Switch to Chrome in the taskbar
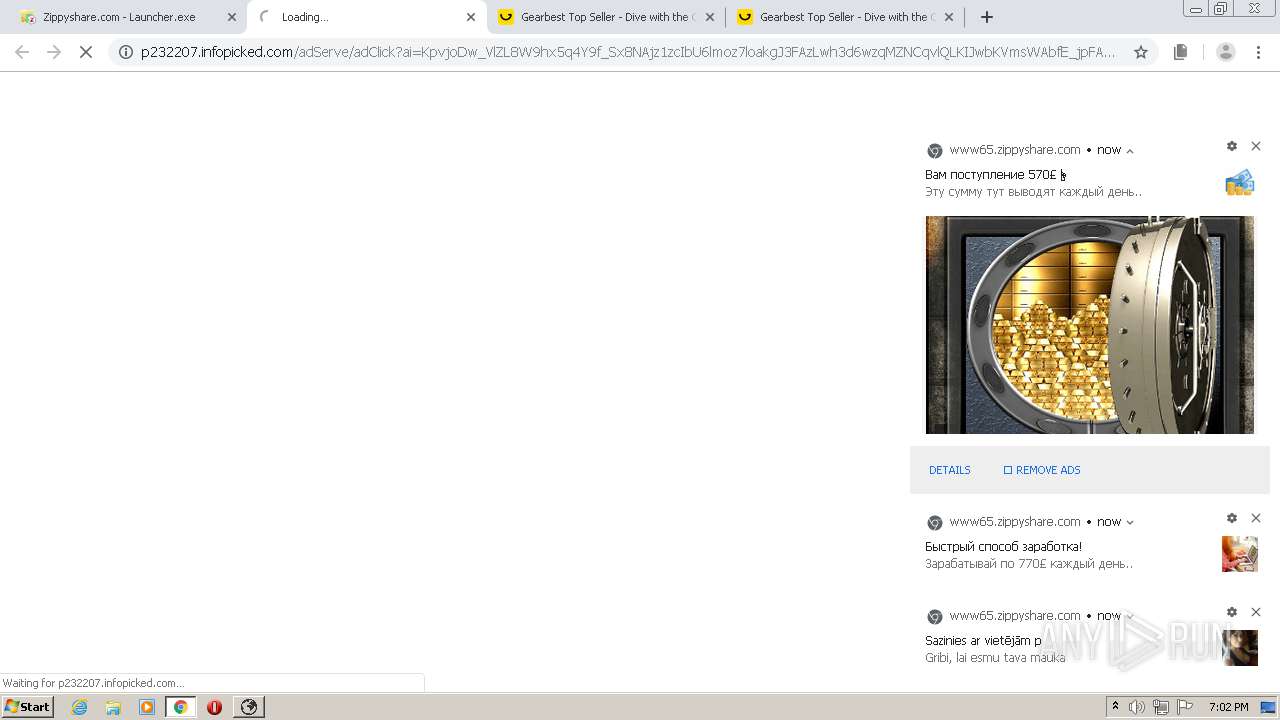 [x=180, y=707]
